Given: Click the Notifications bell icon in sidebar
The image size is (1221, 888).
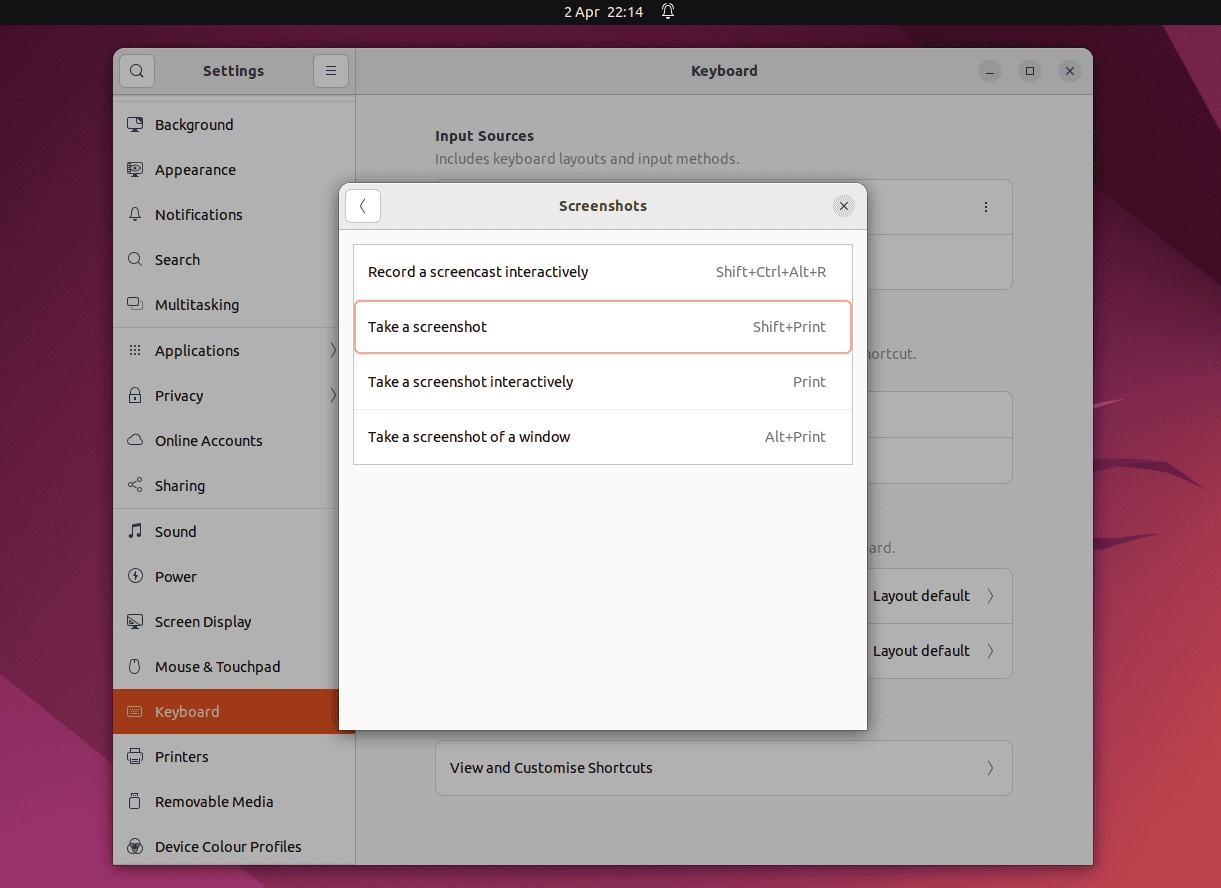Looking at the screenshot, I should coord(135,214).
